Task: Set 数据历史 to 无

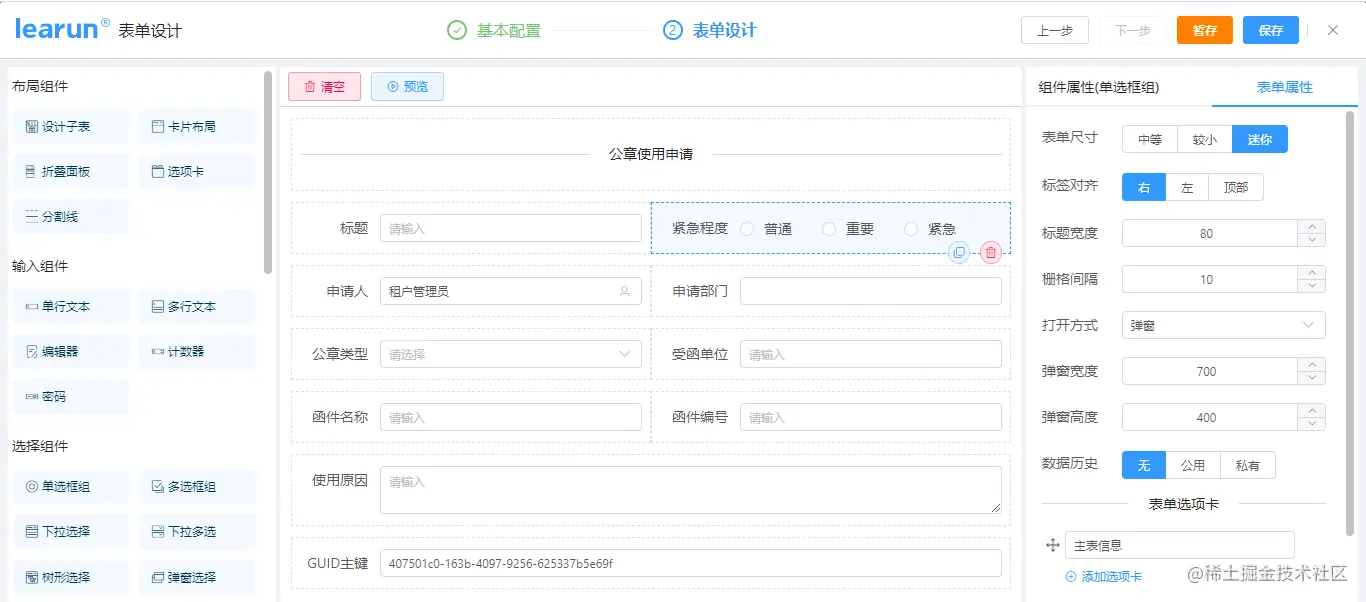Action: (x=1144, y=465)
